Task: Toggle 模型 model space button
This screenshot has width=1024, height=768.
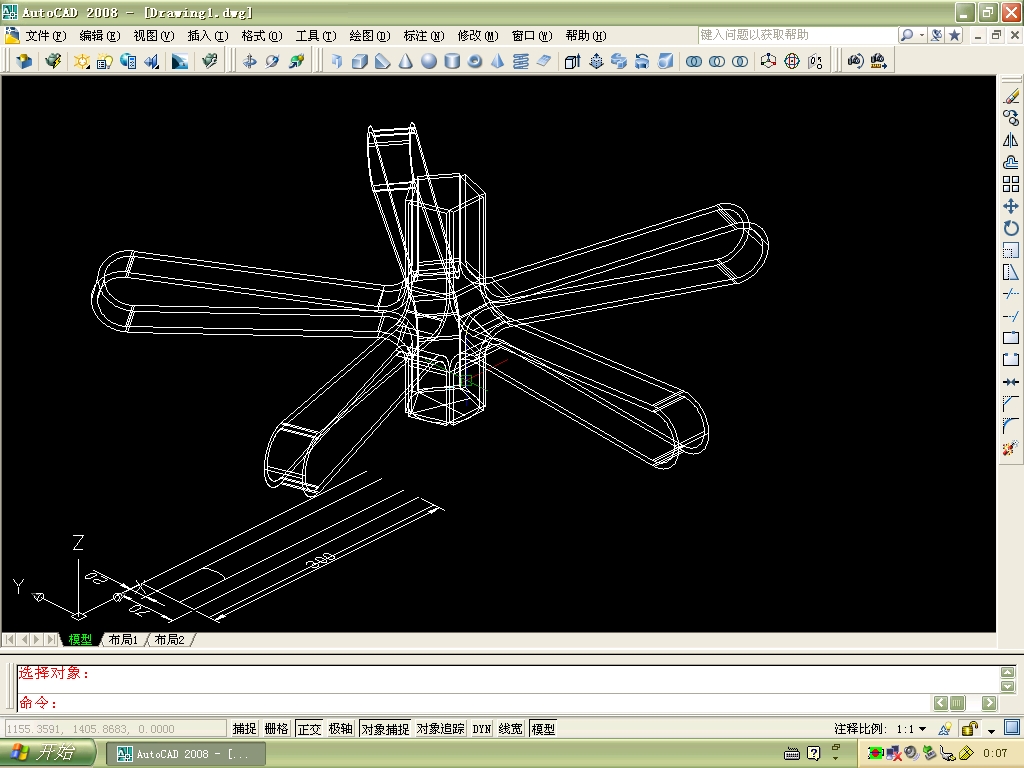Action: (543, 729)
